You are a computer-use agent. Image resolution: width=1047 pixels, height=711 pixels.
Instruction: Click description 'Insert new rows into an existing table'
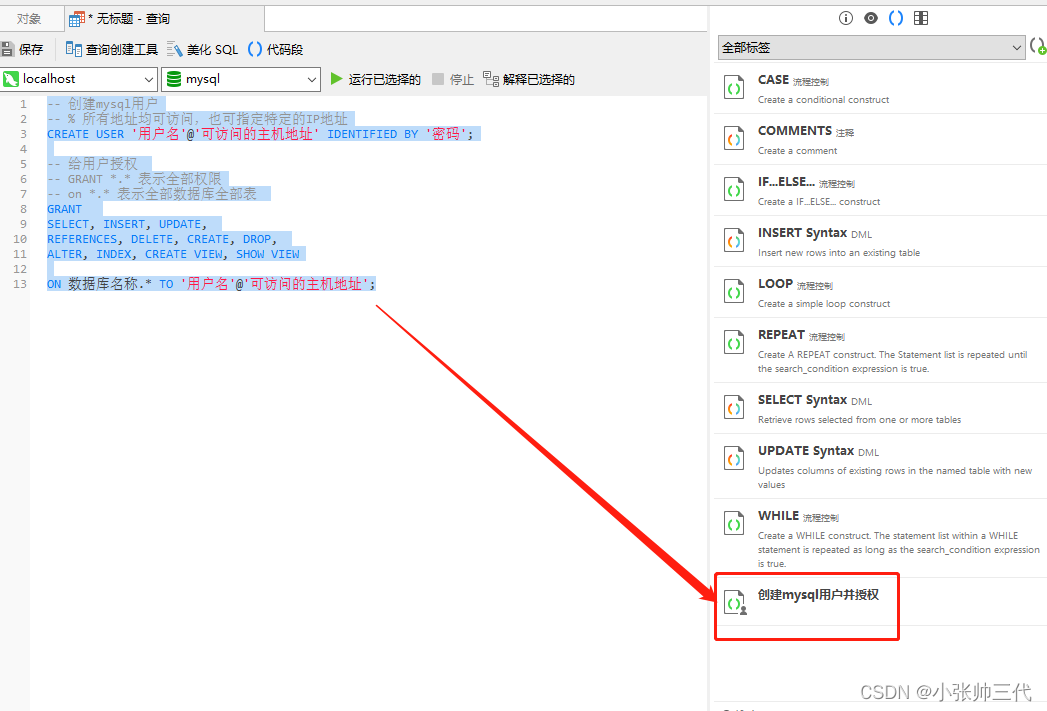click(839, 252)
